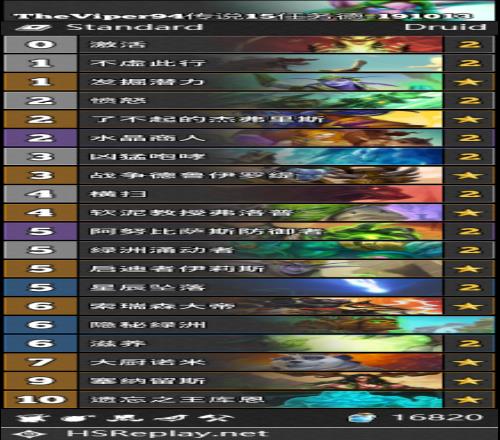500x440 pixels.
Task: Click the Standard format icon
Action: pyautogui.click(x=34, y=27)
